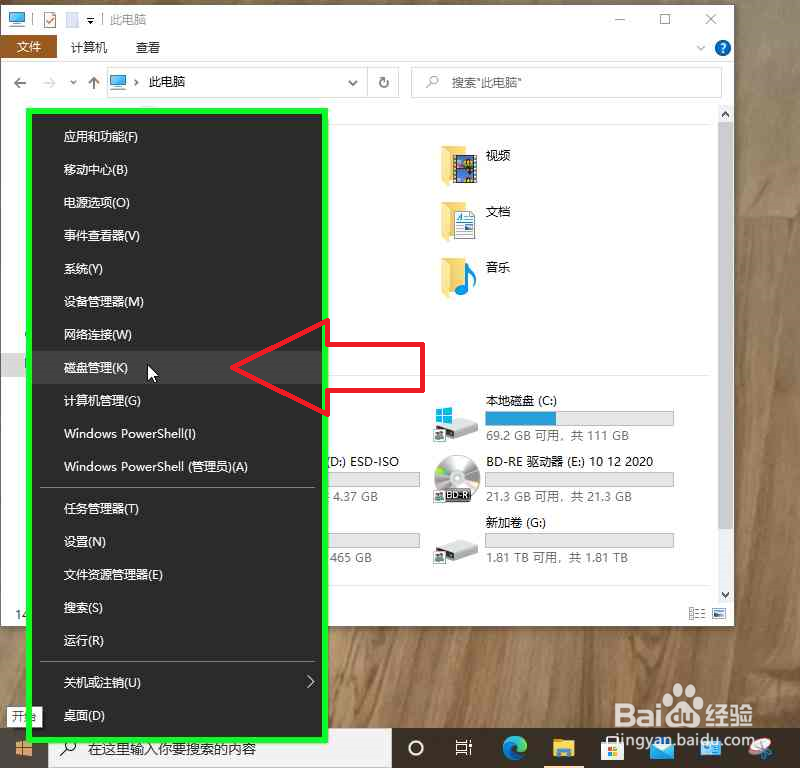
Task: Click the Explorer scrollbar down arrow
Action: [x=725, y=595]
